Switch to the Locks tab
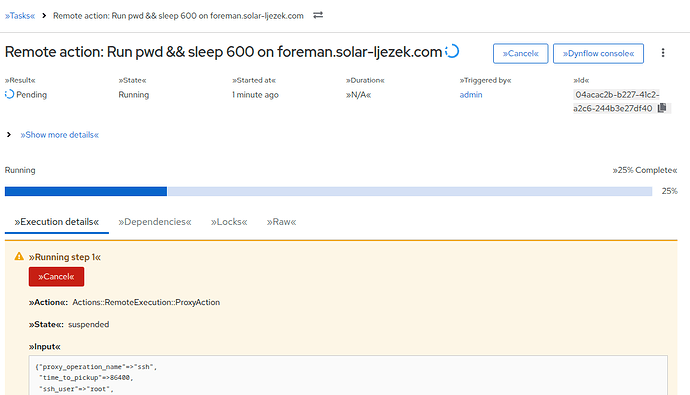690x395 pixels. pos(229,222)
